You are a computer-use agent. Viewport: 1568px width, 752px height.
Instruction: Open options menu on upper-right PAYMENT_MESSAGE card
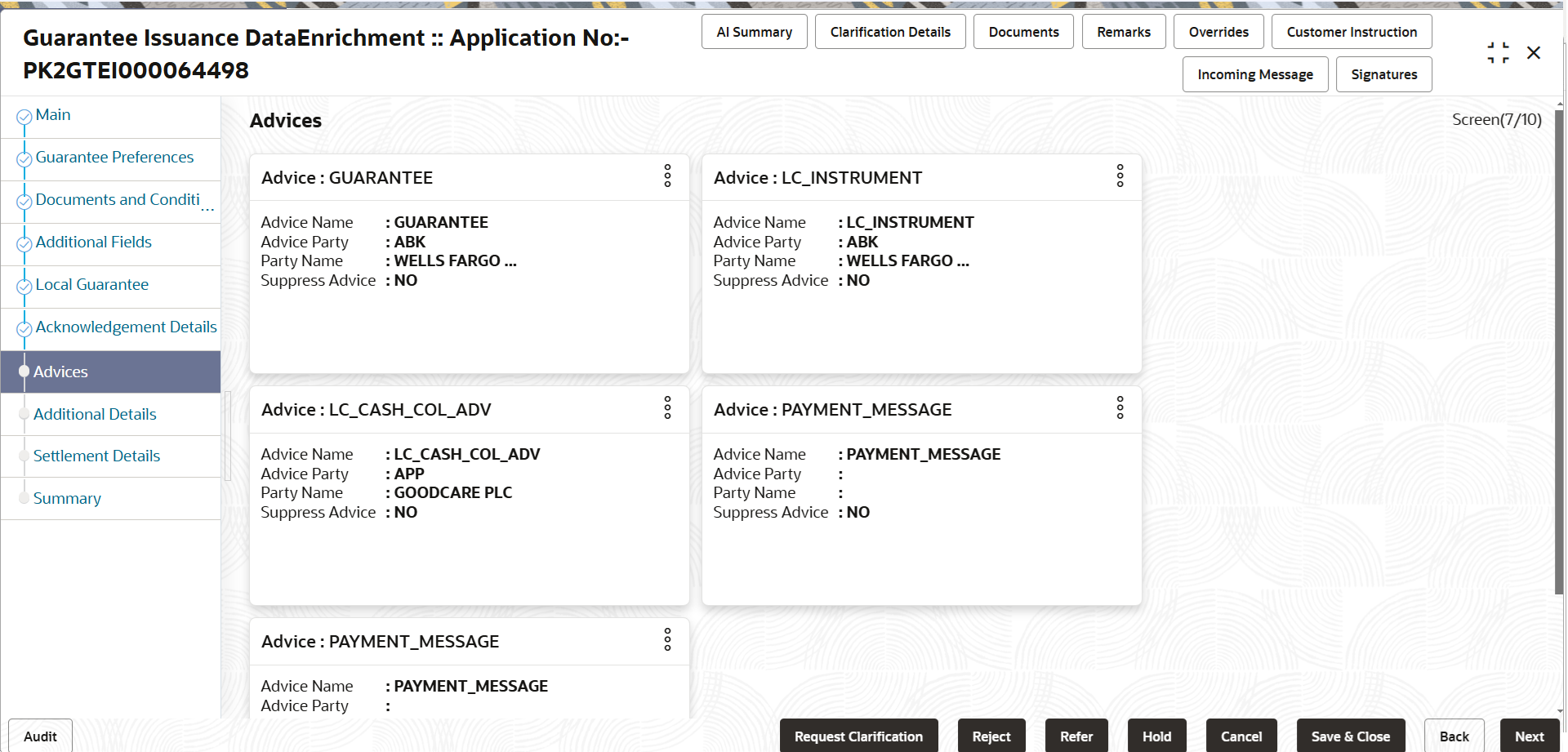[x=1120, y=408]
